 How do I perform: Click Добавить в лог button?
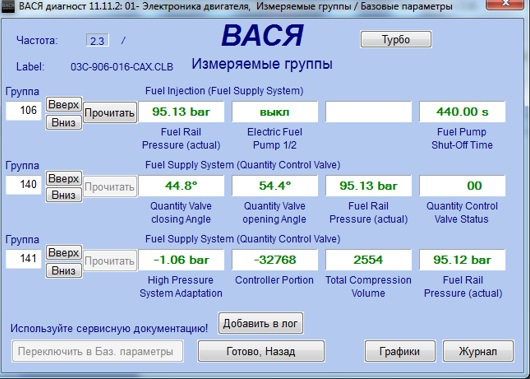point(261,323)
